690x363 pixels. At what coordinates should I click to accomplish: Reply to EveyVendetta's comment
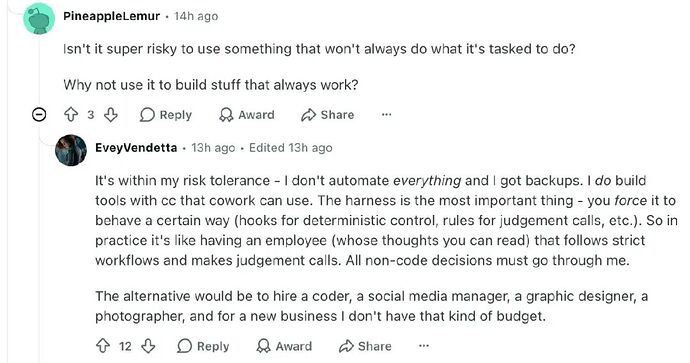coord(203,346)
